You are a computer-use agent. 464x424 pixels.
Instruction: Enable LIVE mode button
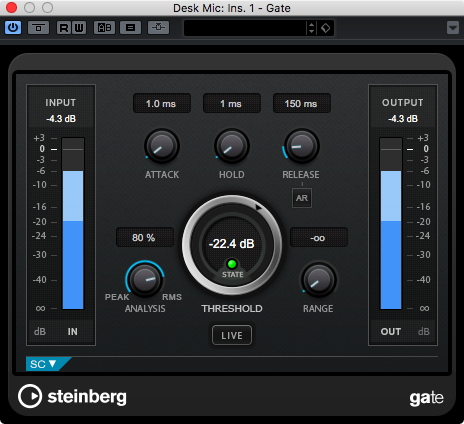pyautogui.click(x=232, y=335)
